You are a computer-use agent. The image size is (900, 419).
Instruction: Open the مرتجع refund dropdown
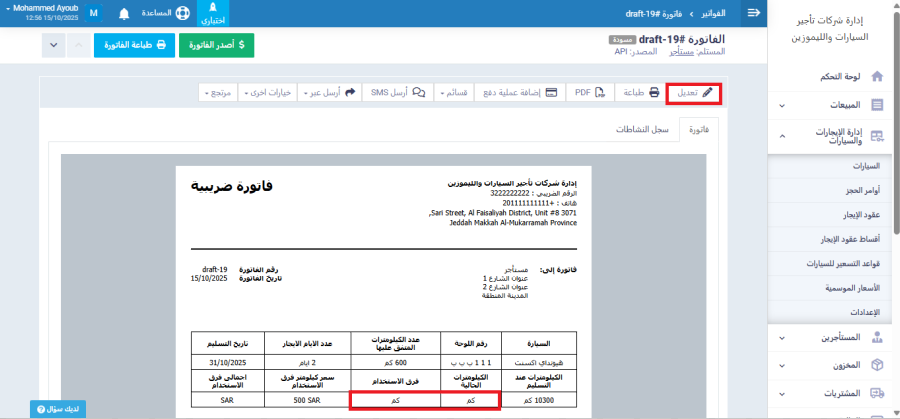(219, 92)
